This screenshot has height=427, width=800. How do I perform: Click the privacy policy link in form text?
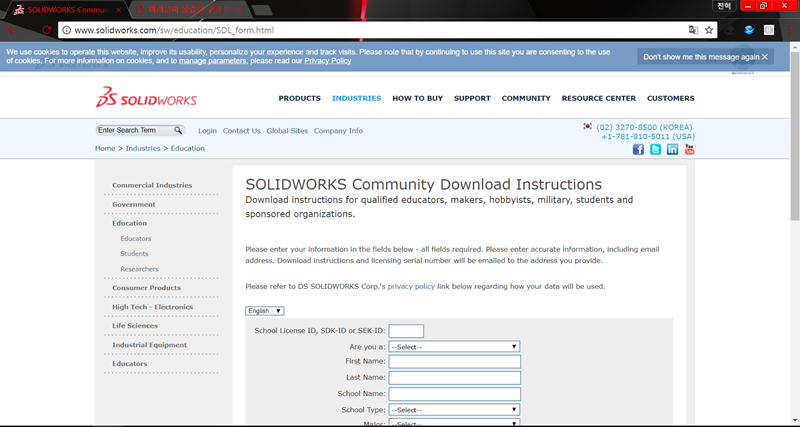pos(411,286)
